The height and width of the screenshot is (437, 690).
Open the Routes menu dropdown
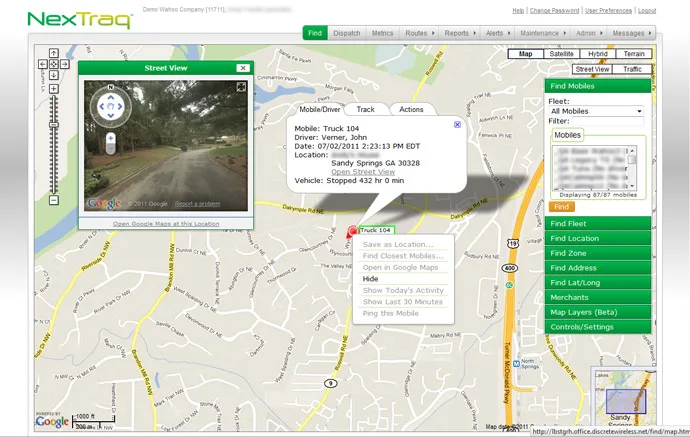coord(419,33)
